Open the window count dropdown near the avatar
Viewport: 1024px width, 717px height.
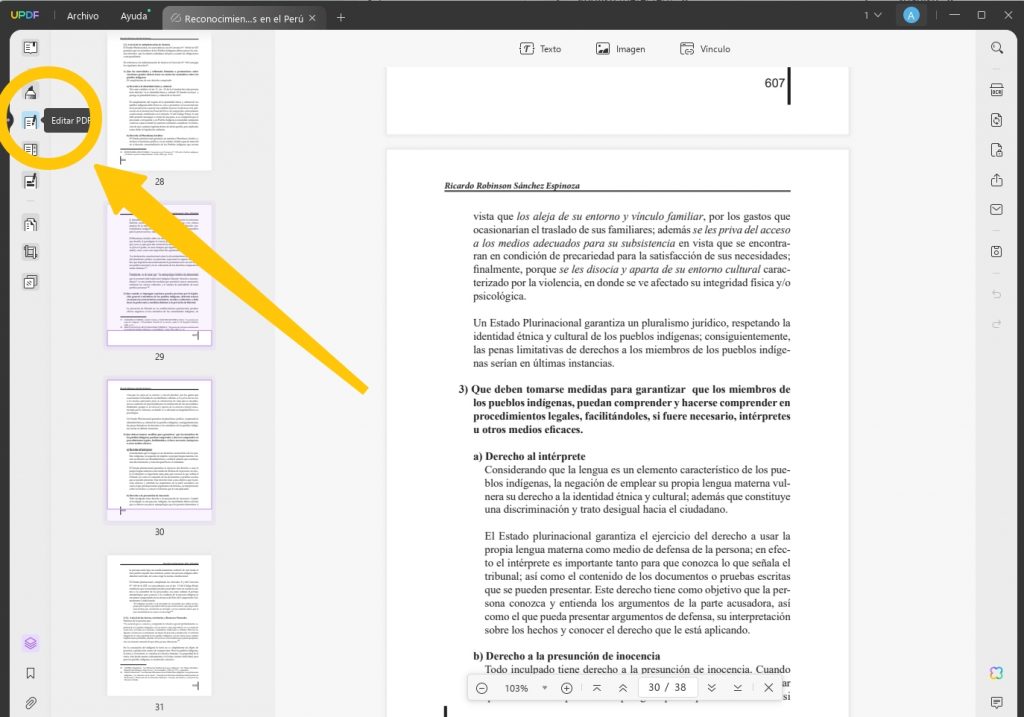click(x=874, y=15)
